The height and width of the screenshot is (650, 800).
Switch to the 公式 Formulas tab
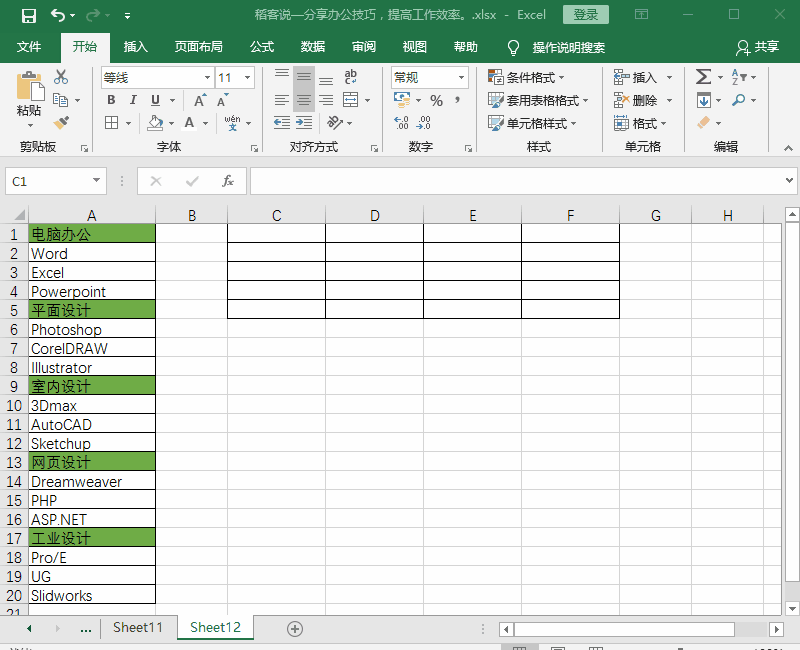pyautogui.click(x=262, y=47)
